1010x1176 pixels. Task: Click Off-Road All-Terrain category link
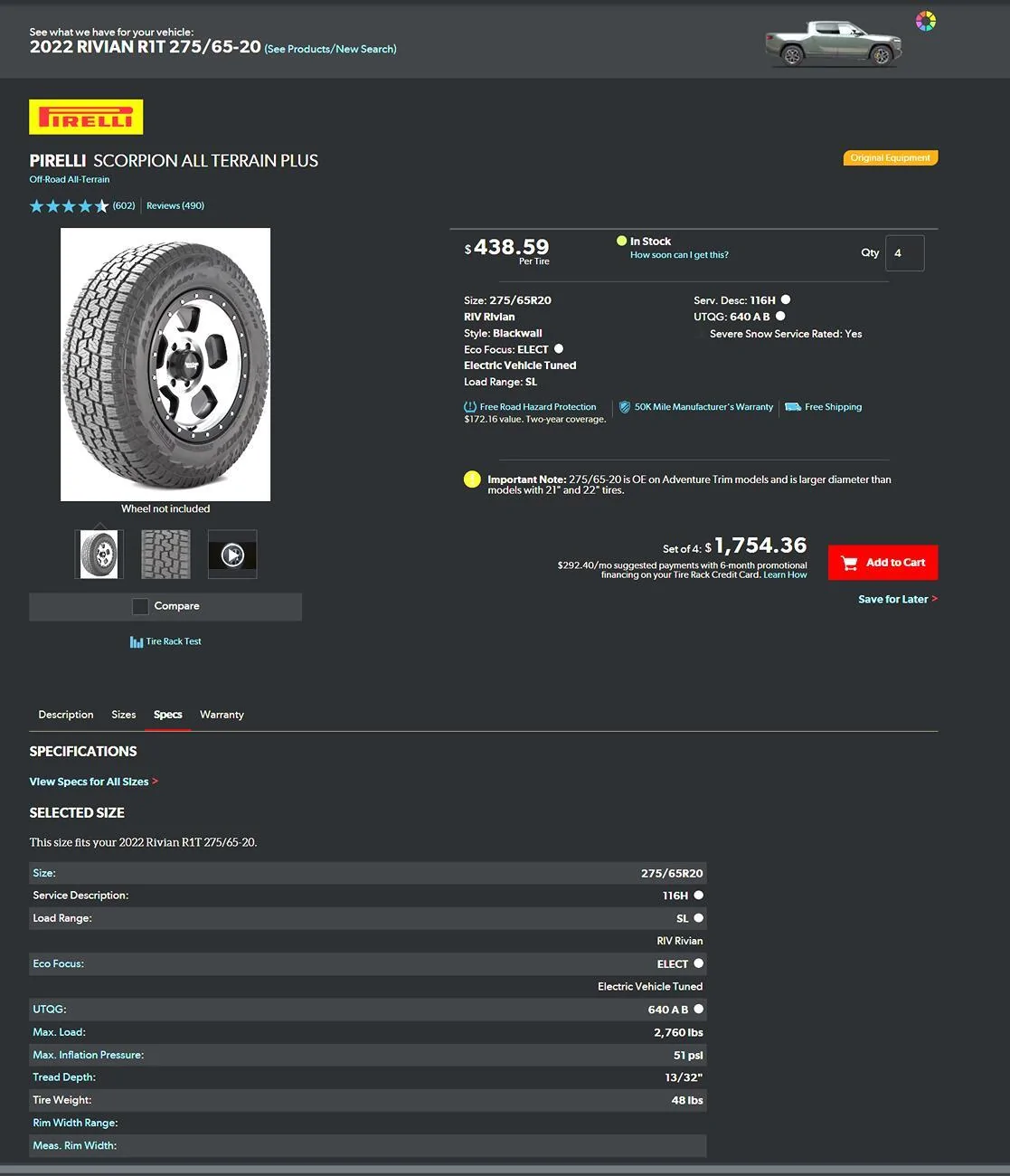70,179
